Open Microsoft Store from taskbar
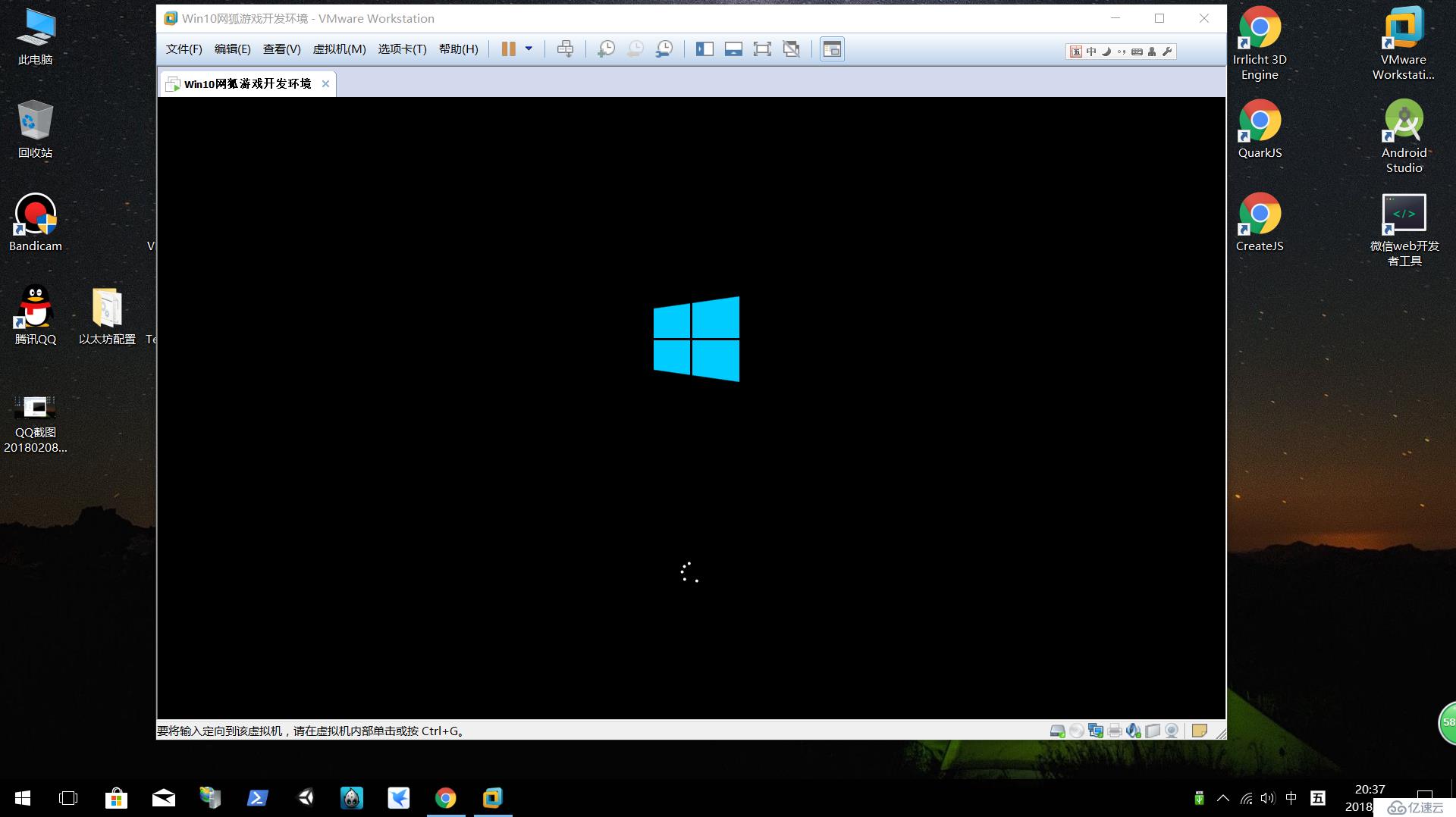 point(116,797)
